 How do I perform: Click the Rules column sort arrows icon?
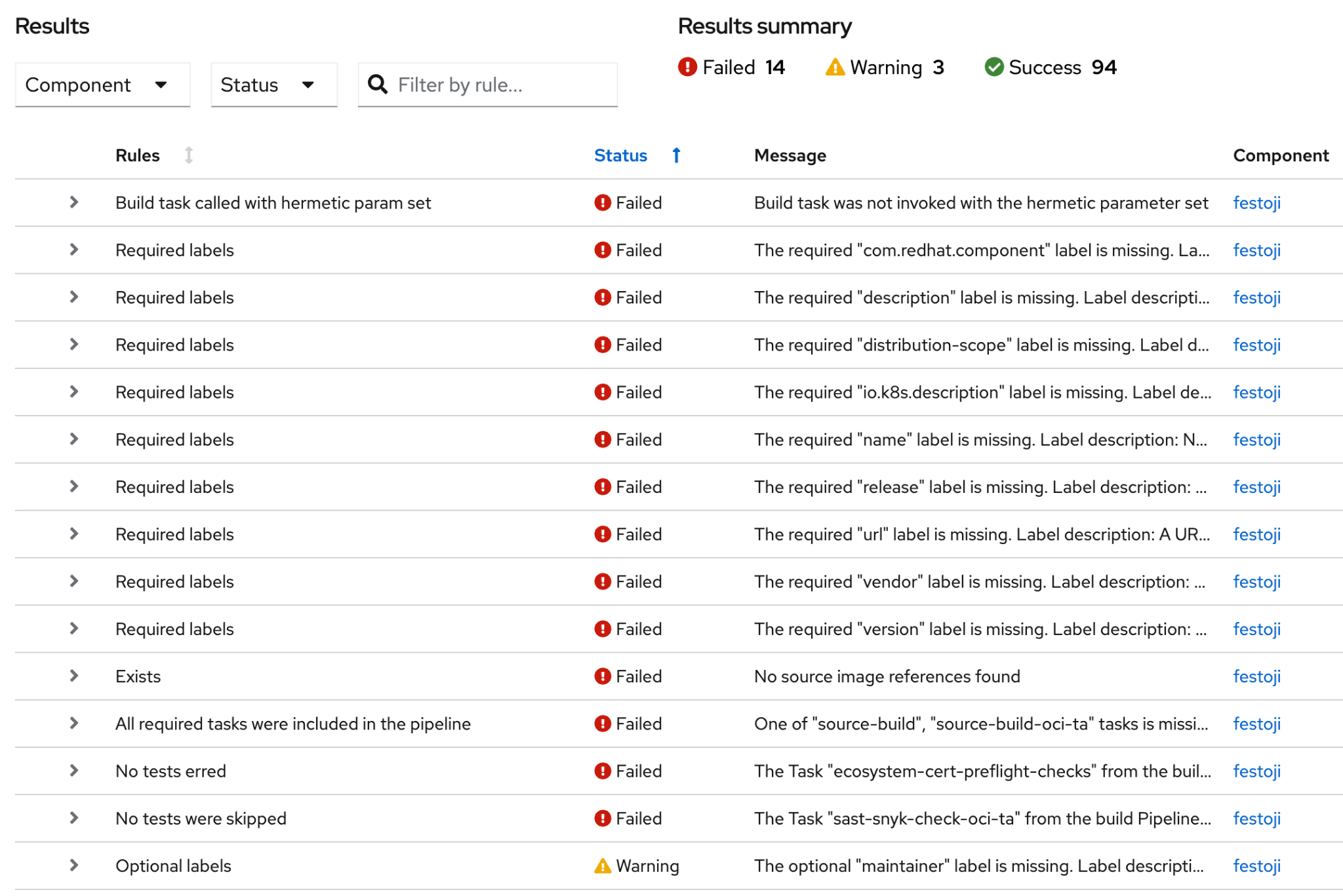tap(188, 155)
